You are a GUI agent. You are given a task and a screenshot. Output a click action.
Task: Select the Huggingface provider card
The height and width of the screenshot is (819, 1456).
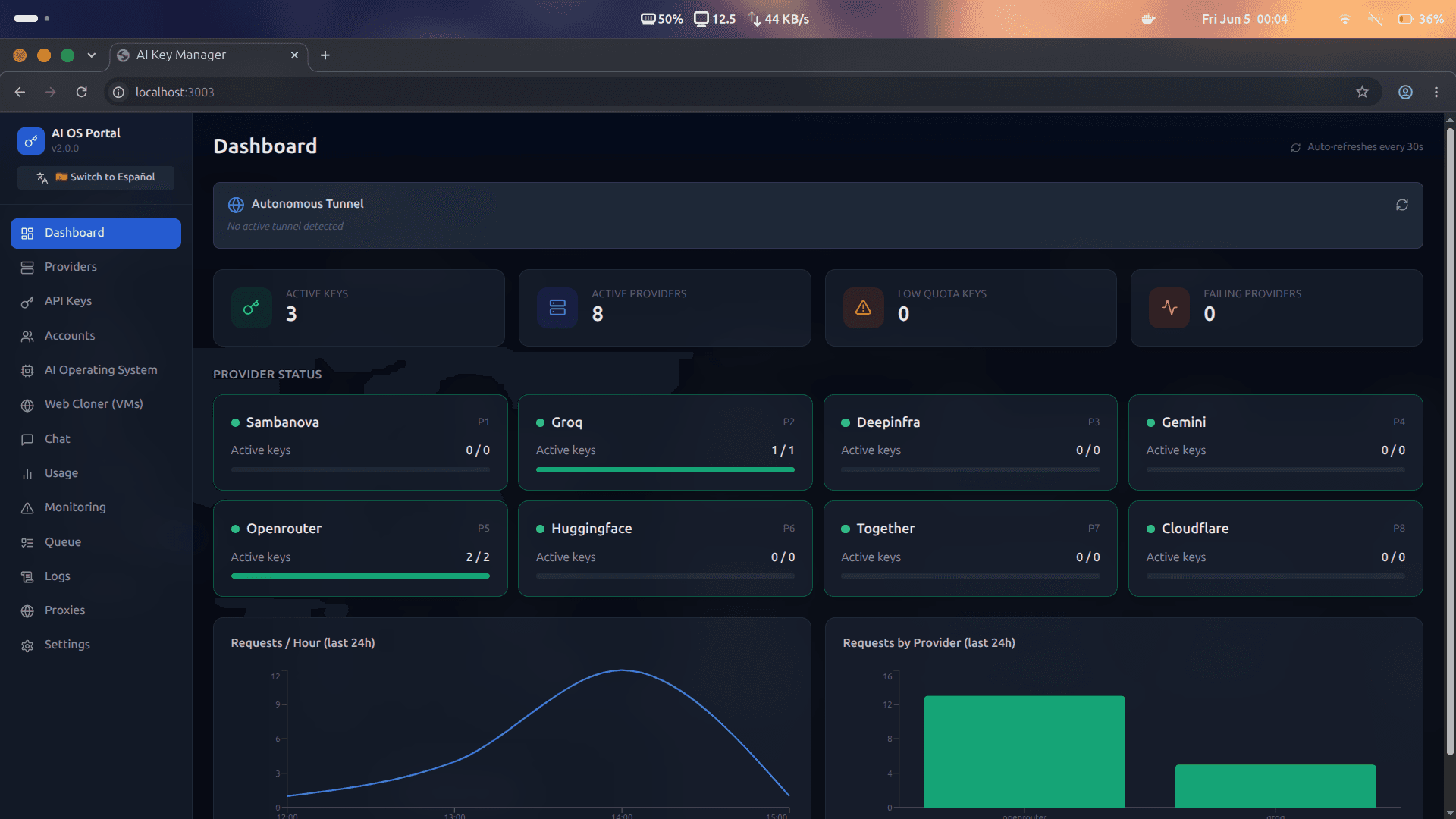click(665, 548)
